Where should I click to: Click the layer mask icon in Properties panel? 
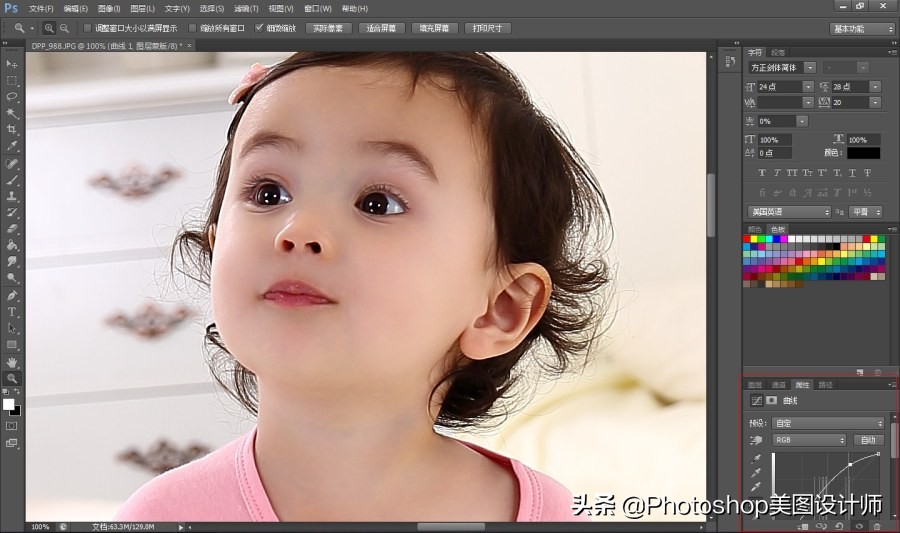(x=771, y=400)
